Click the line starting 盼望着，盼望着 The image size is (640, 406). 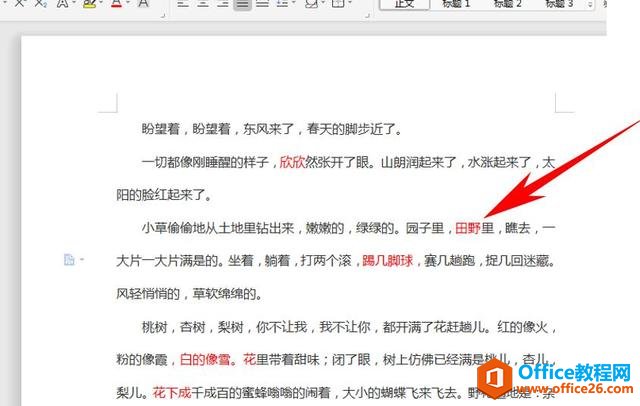pyautogui.click(x=272, y=129)
